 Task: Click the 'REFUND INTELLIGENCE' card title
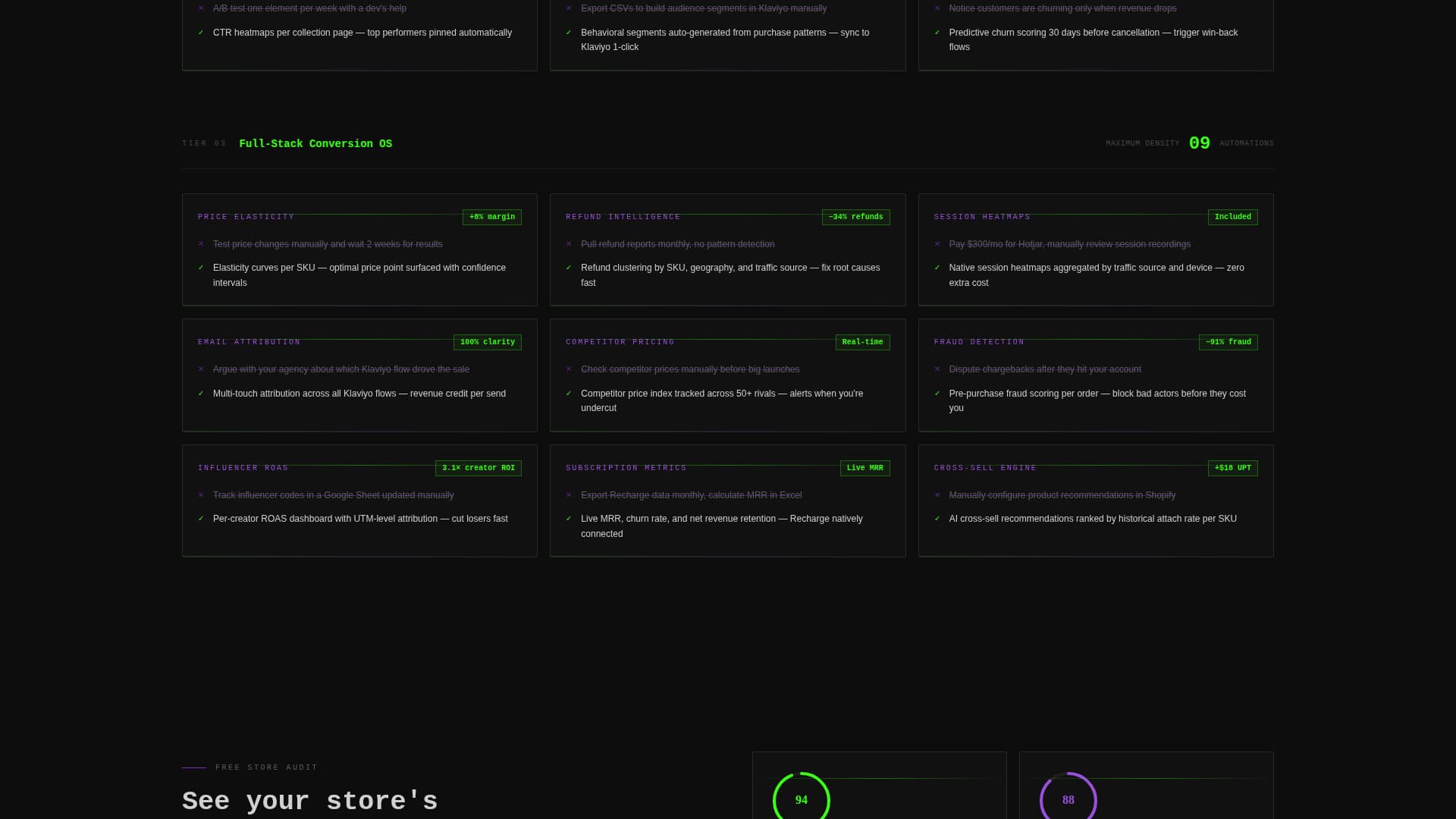click(x=623, y=217)
